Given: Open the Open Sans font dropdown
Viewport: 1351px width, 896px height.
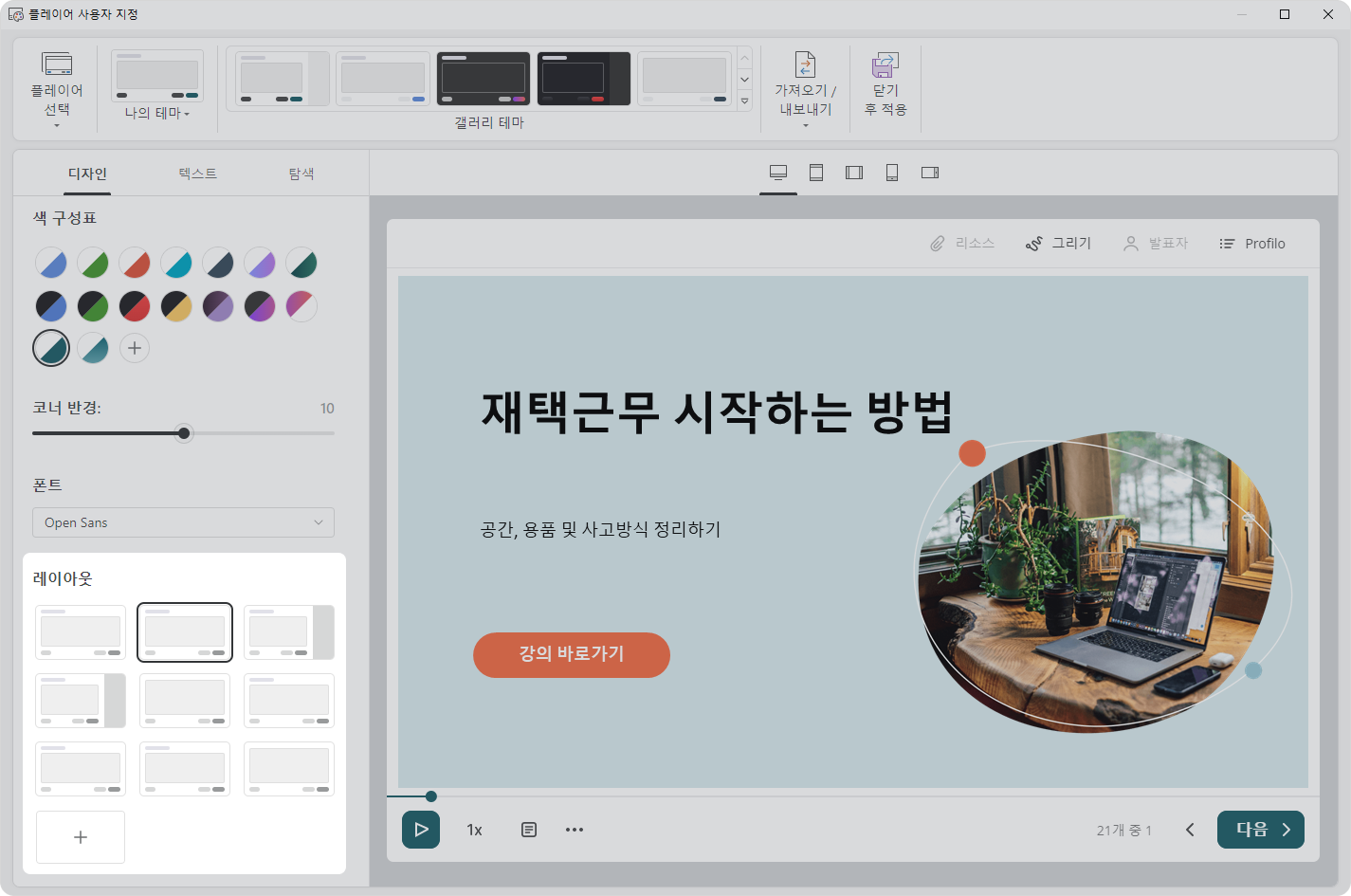Looking at the screenshot, I should [183, 522].
